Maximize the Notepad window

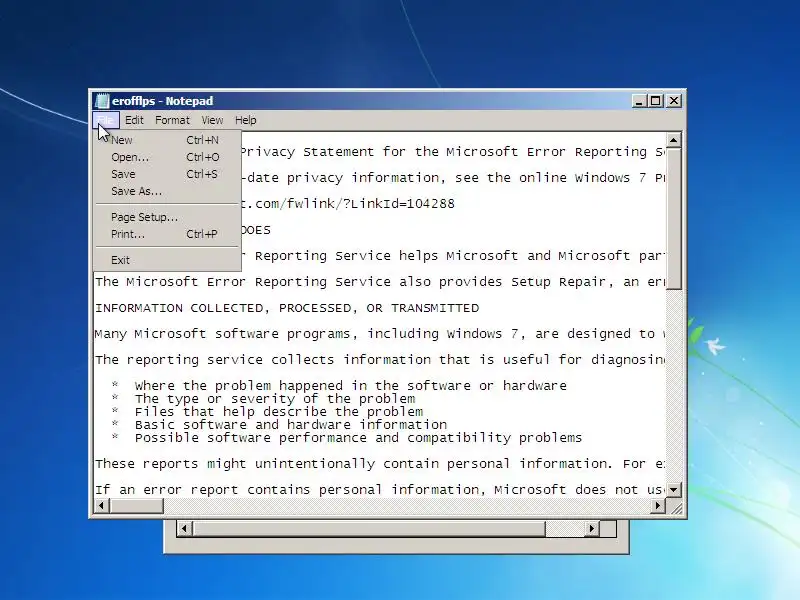click(656, 101)
